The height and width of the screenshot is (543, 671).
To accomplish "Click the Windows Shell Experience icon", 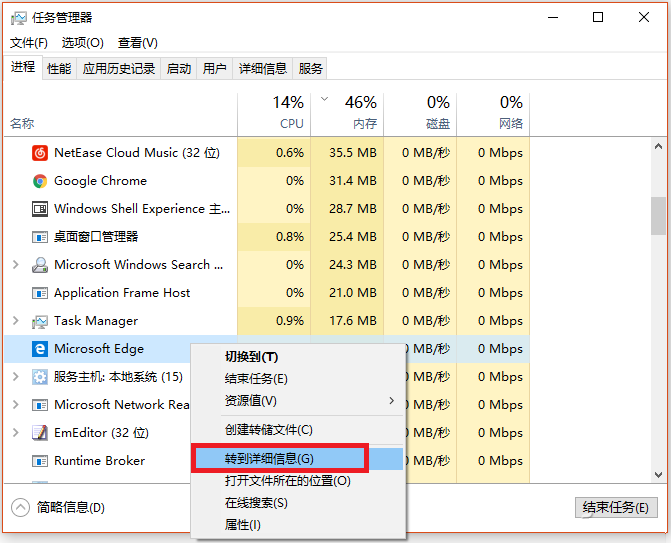I will [x=40, y=209].
